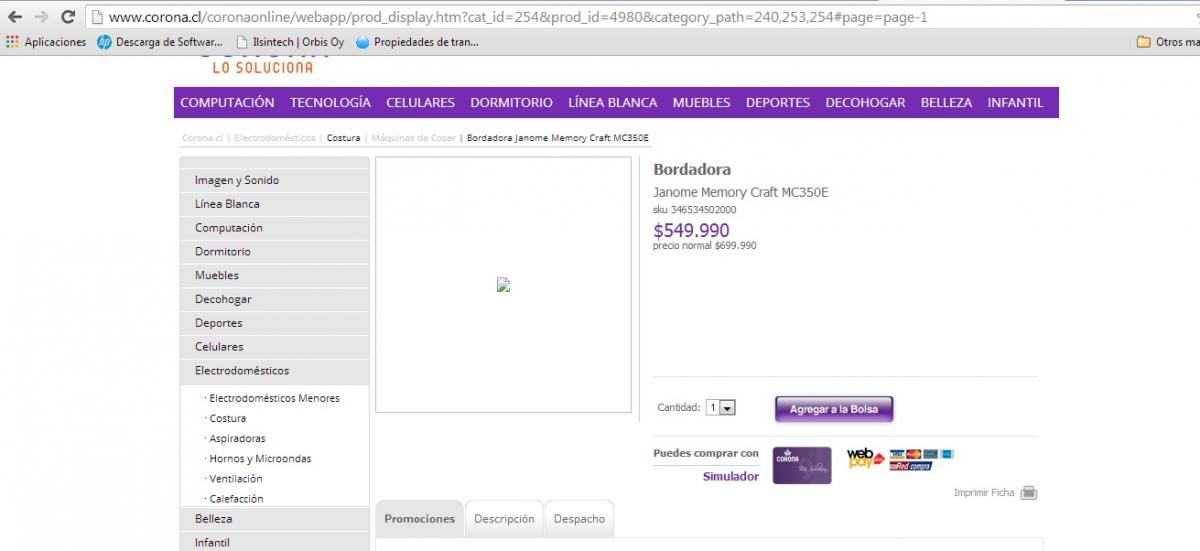Reload the page with the refresh icon

click(68, 17)
